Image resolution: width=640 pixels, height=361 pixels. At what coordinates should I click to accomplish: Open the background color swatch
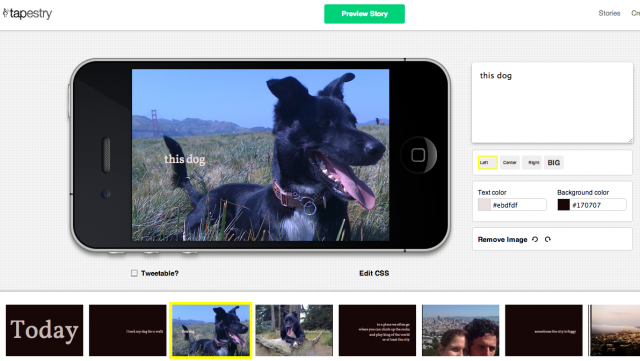[563, 205]
